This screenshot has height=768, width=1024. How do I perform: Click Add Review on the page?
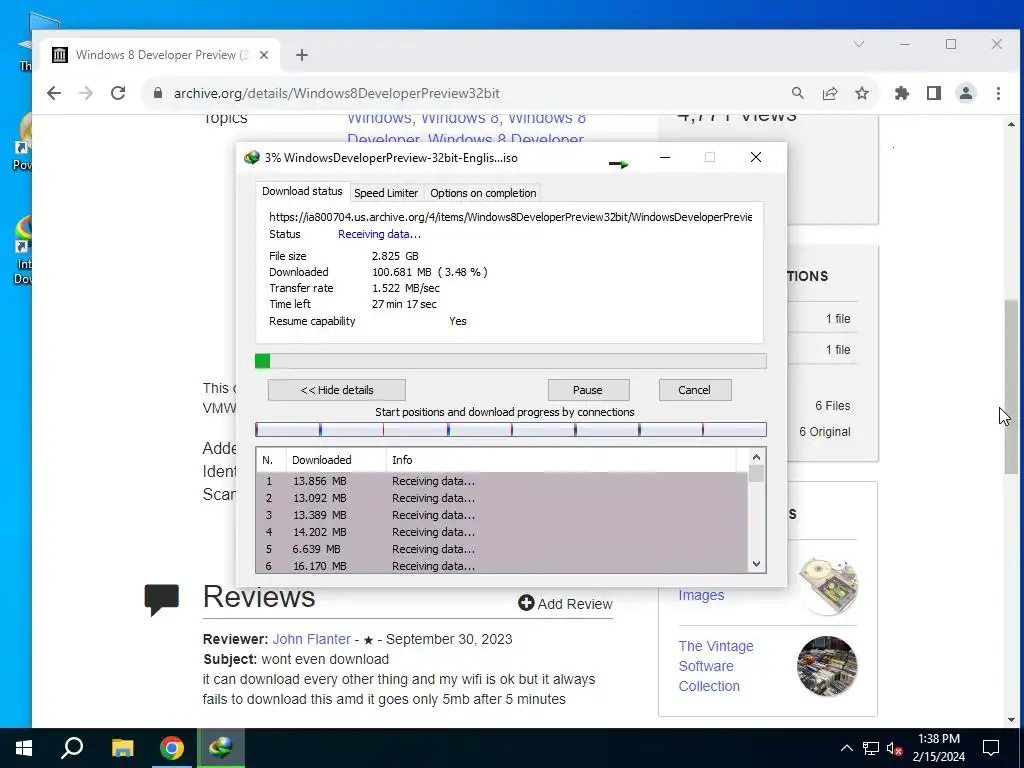pyautogui.click(x=566, y=603)
